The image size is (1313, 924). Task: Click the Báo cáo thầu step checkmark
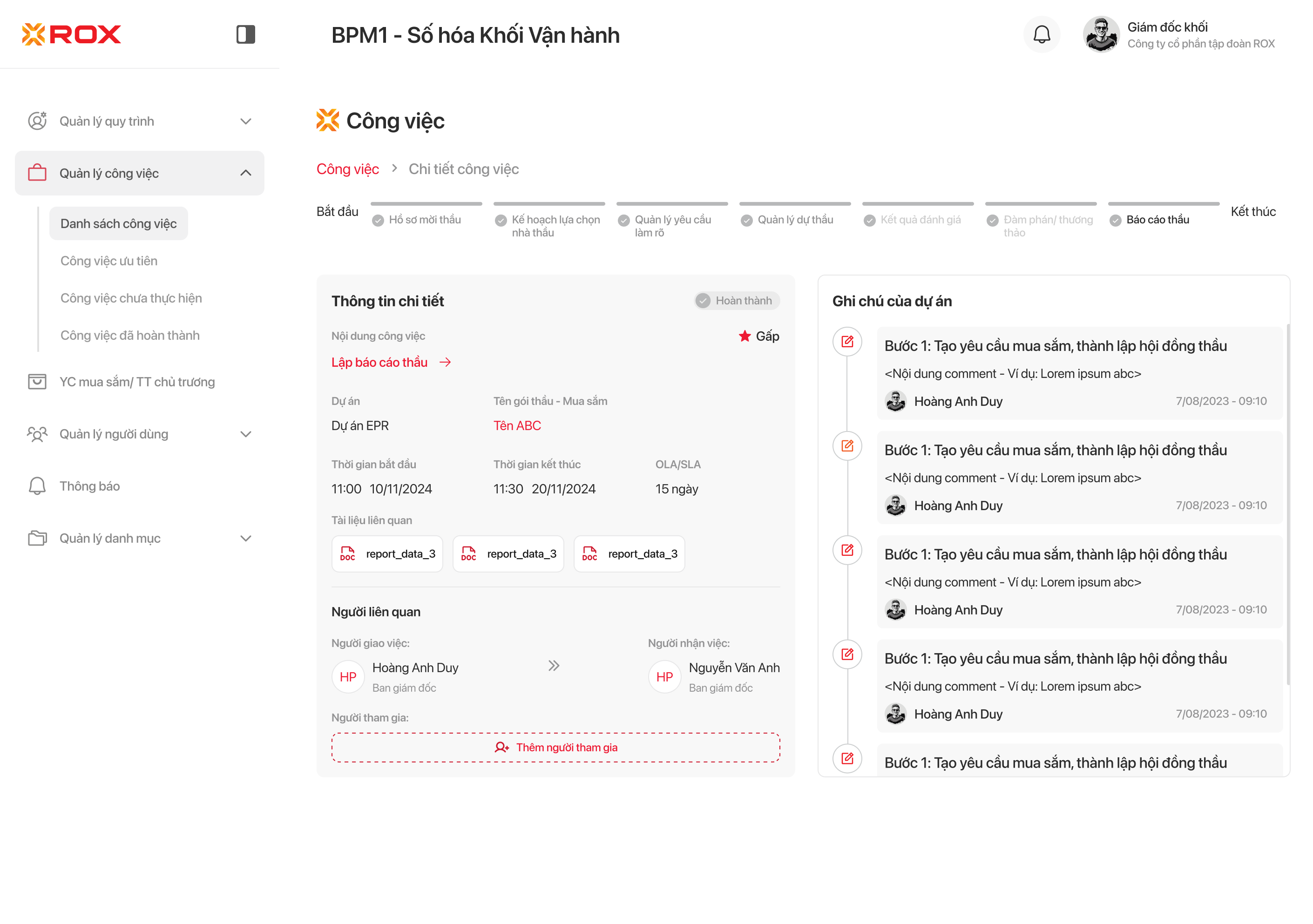1115,221
